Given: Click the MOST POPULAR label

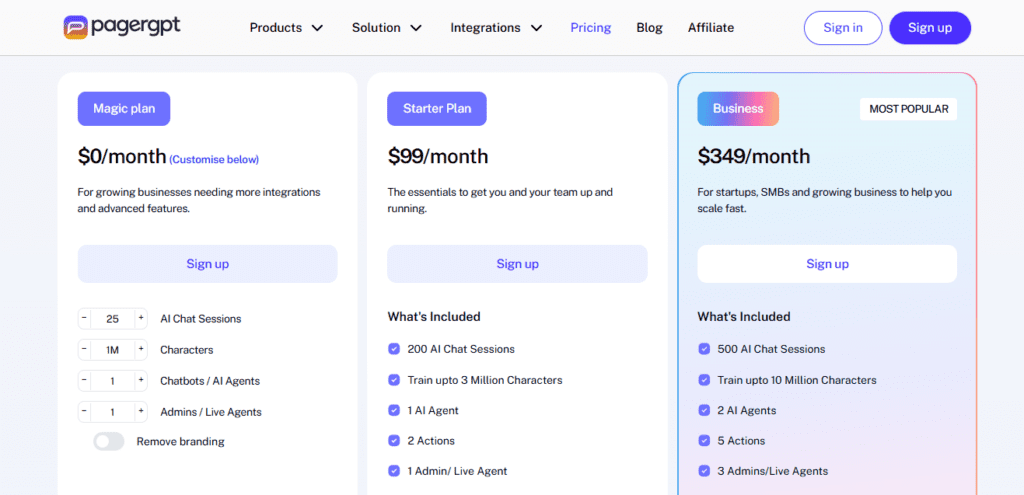Looking at the screenshot, I should (x=908, y=109).
